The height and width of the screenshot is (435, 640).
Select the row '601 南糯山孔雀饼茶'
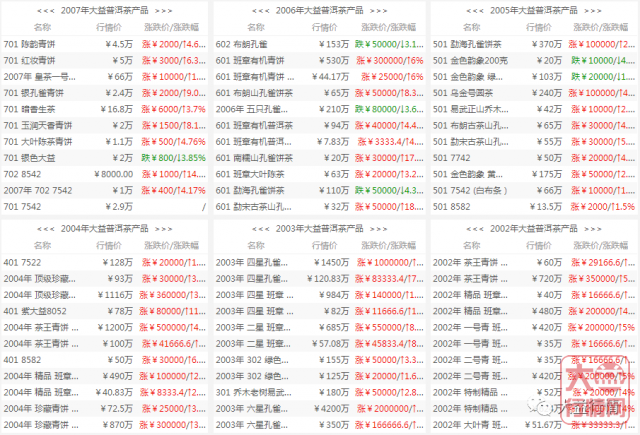coord(319,158)
